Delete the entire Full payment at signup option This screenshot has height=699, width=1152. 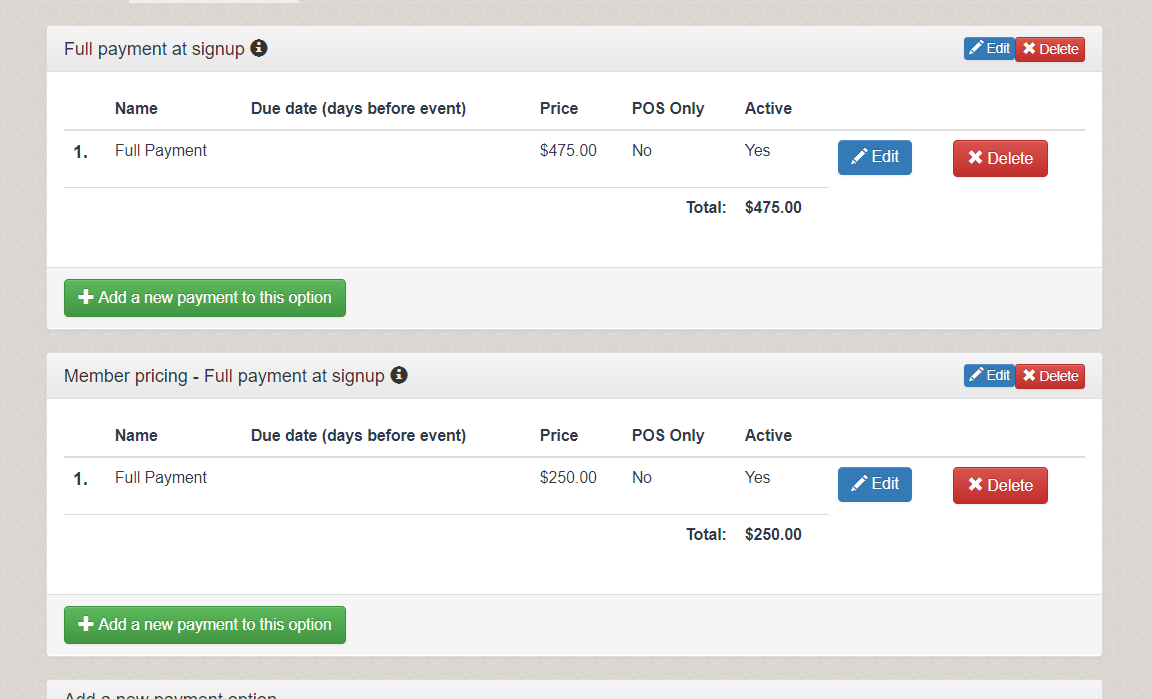[1049, 48]
